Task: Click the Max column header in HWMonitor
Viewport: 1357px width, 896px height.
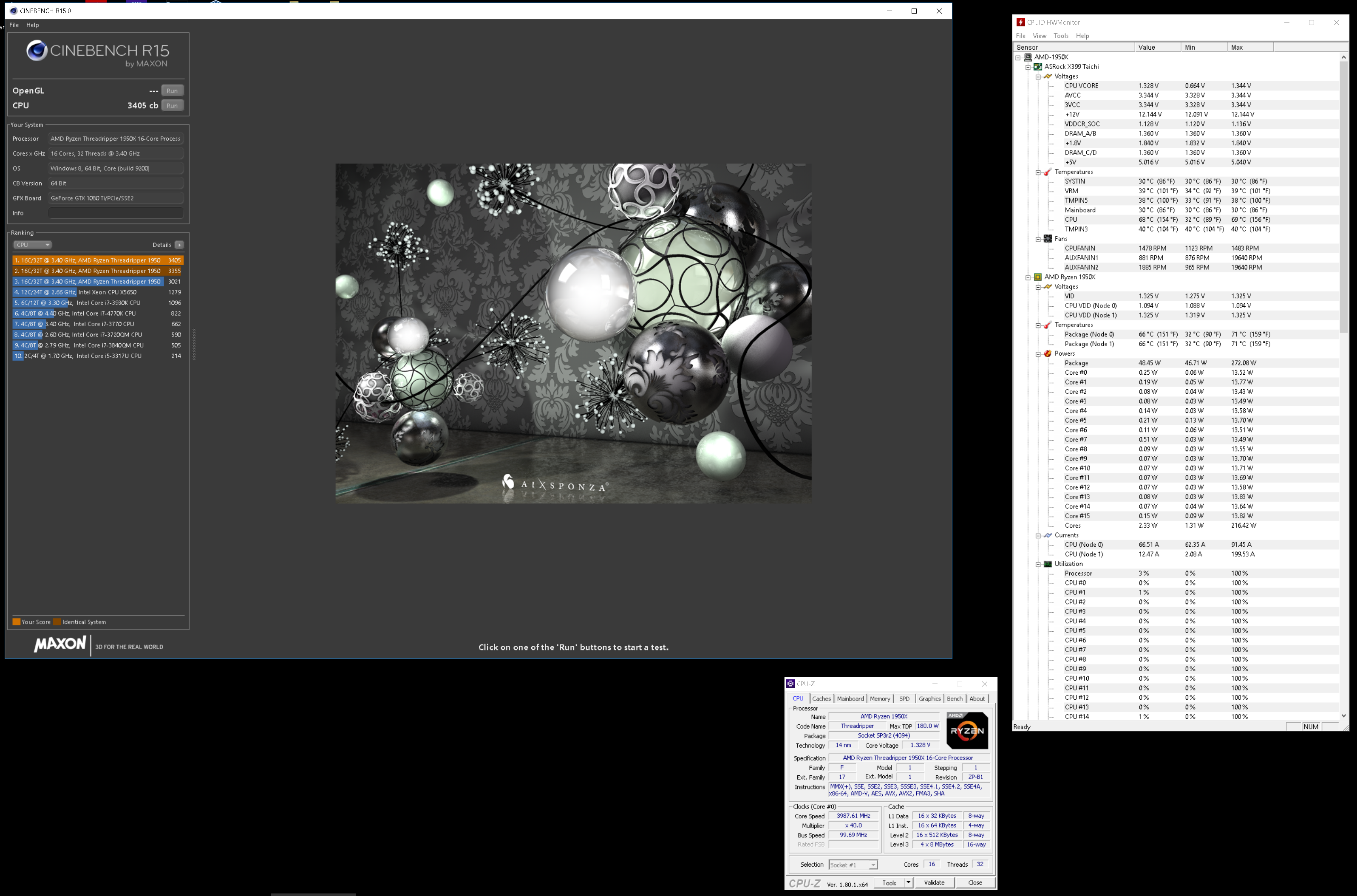Action: pos(1249,48)
